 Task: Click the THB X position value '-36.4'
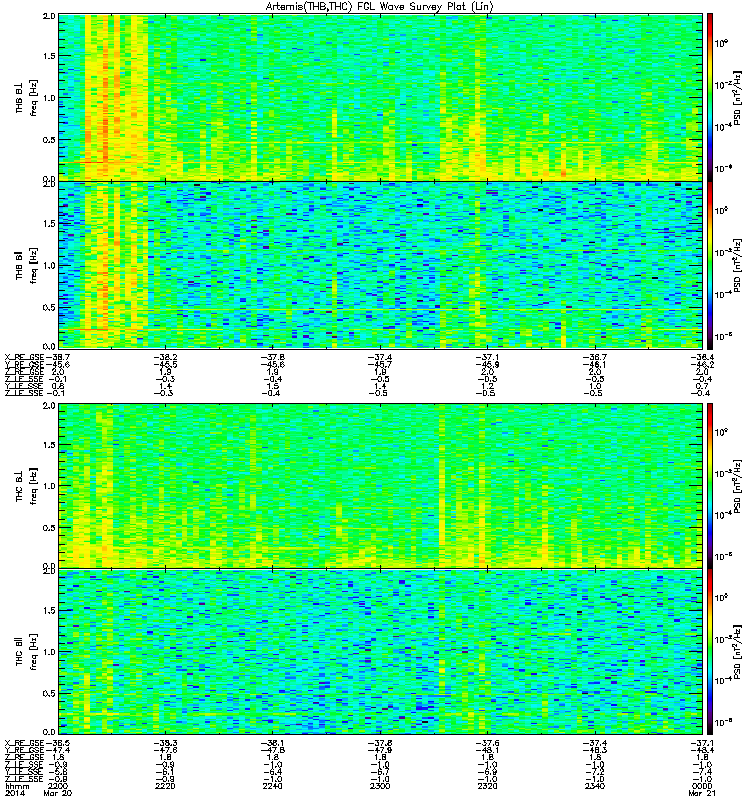pos(702,357)
